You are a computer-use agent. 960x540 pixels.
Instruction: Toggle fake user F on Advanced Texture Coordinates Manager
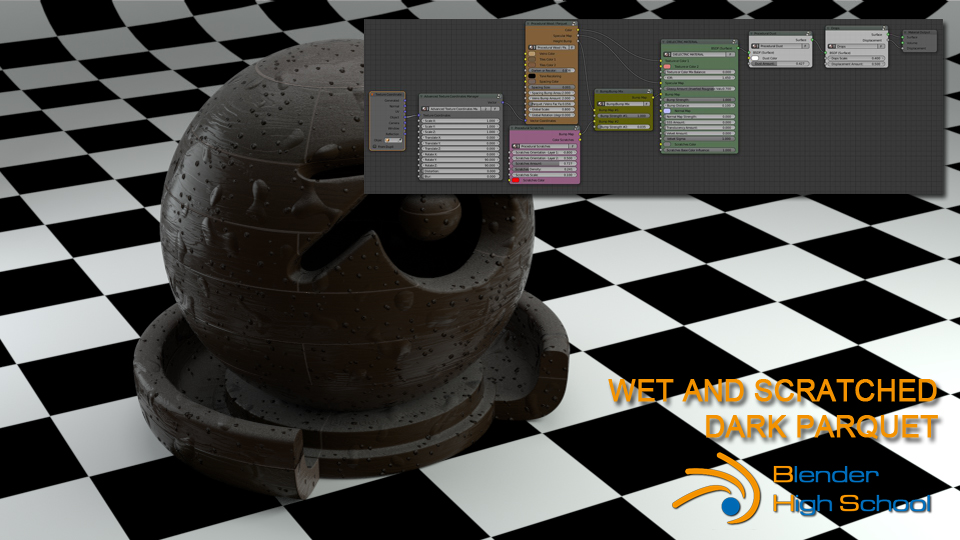495,109
